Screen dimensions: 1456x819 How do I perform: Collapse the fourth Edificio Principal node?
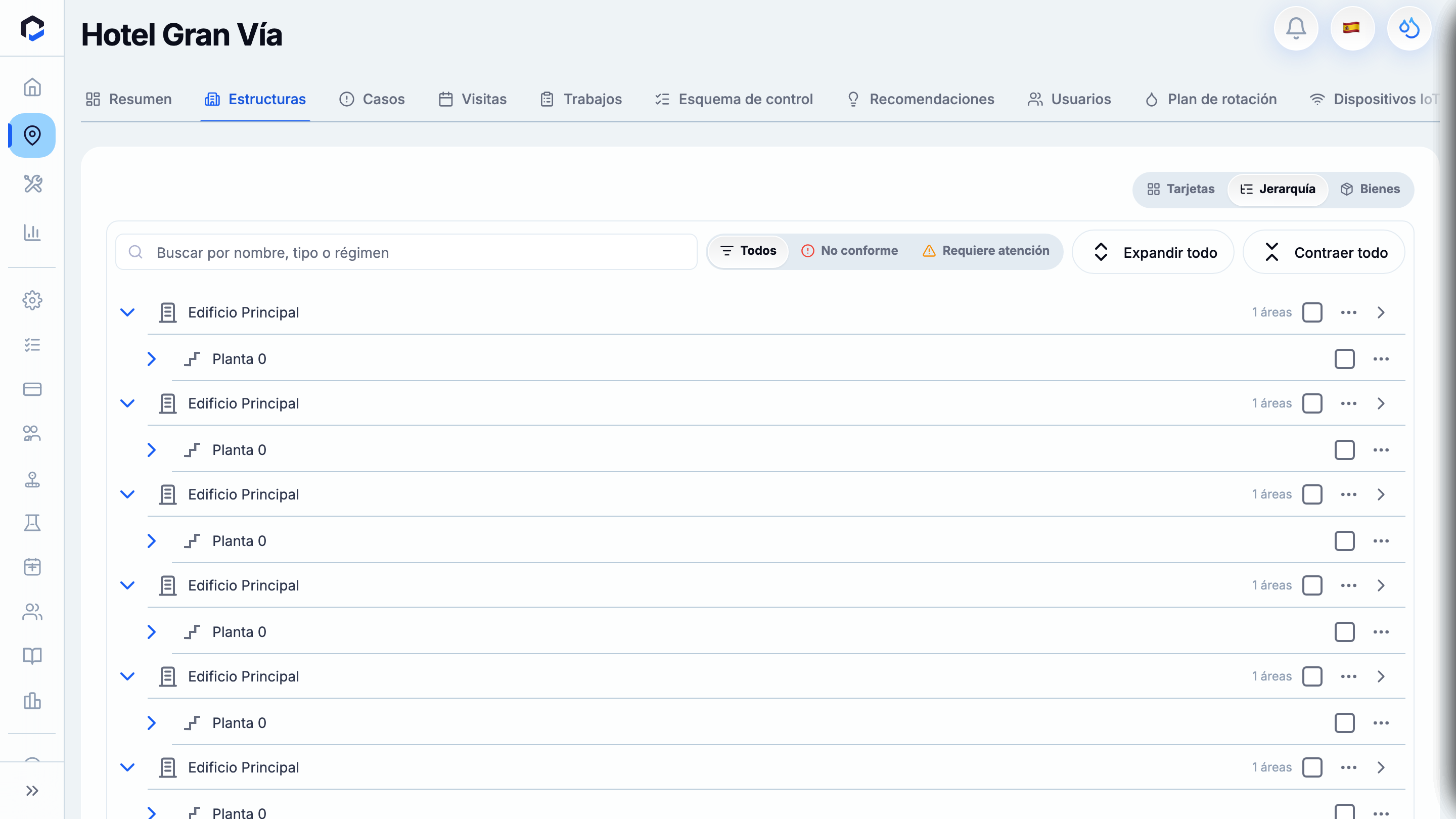click(x=128, y=585)
